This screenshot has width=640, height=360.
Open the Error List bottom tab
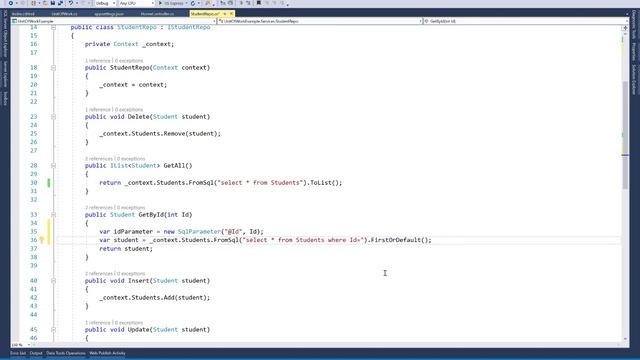[x=18, y=353]
